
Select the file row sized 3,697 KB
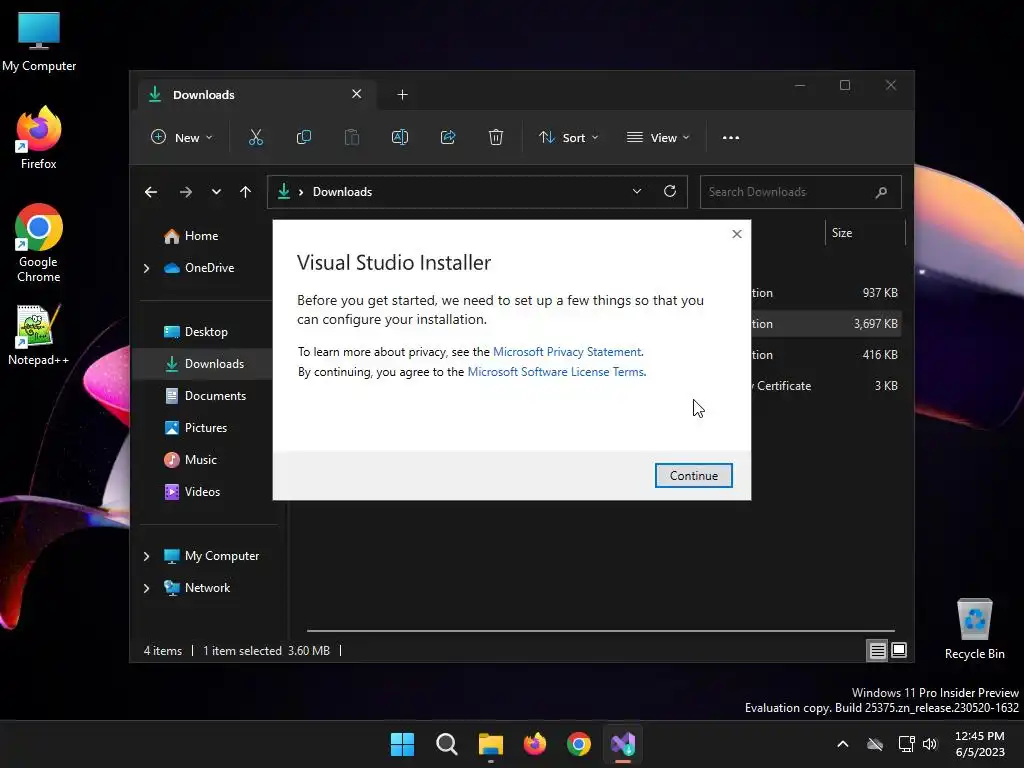[826, 324]
